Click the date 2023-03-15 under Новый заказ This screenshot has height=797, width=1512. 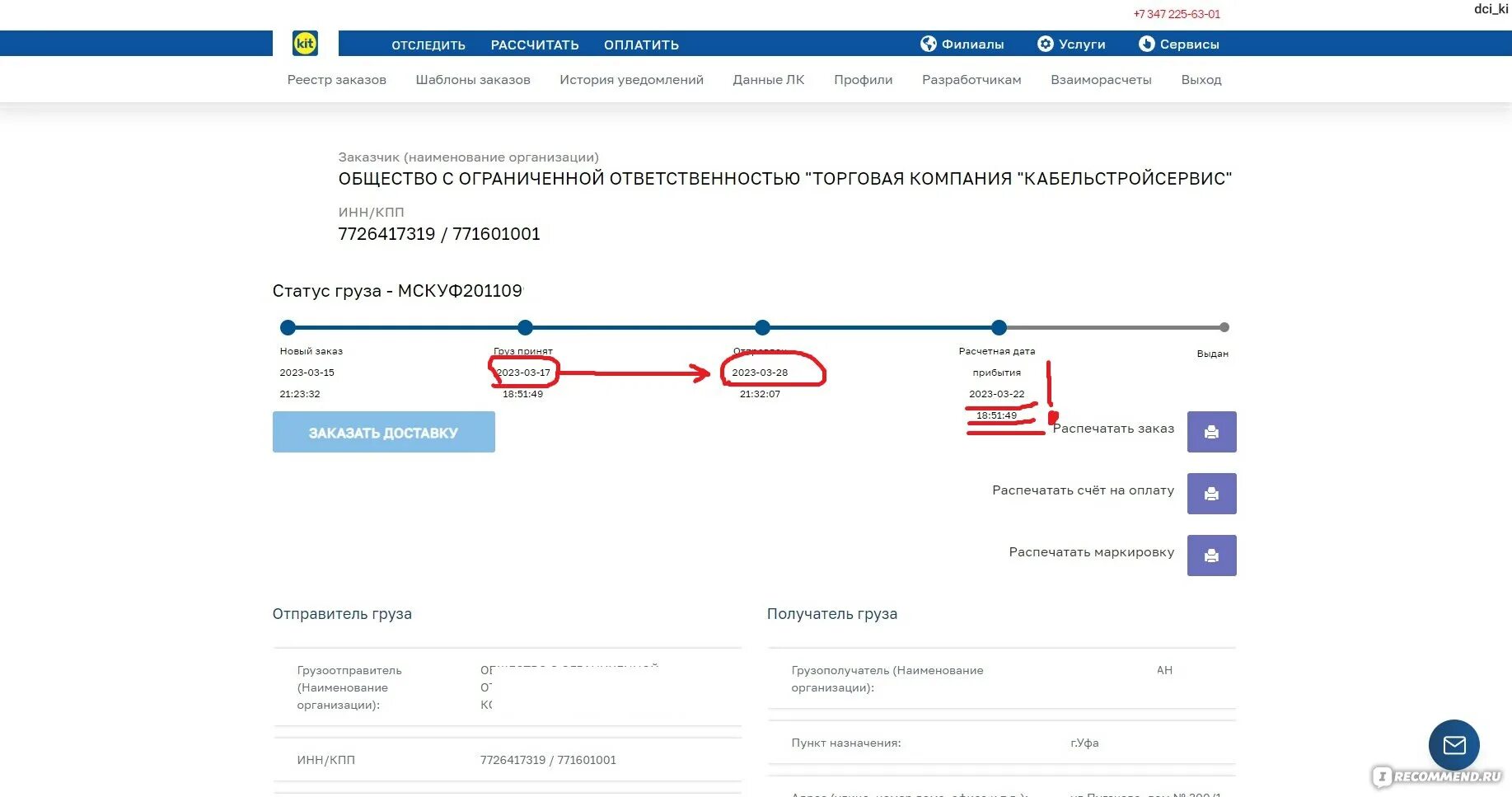click(307, 373)
